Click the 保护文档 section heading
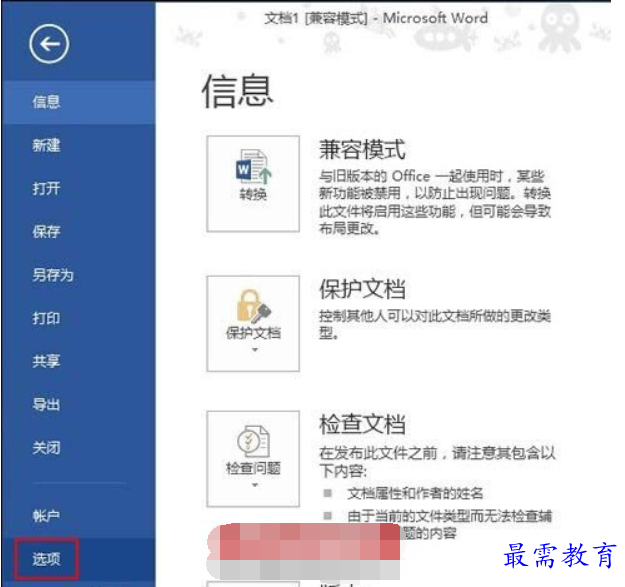This screenshot has height=587, width=625. point(362,289)
